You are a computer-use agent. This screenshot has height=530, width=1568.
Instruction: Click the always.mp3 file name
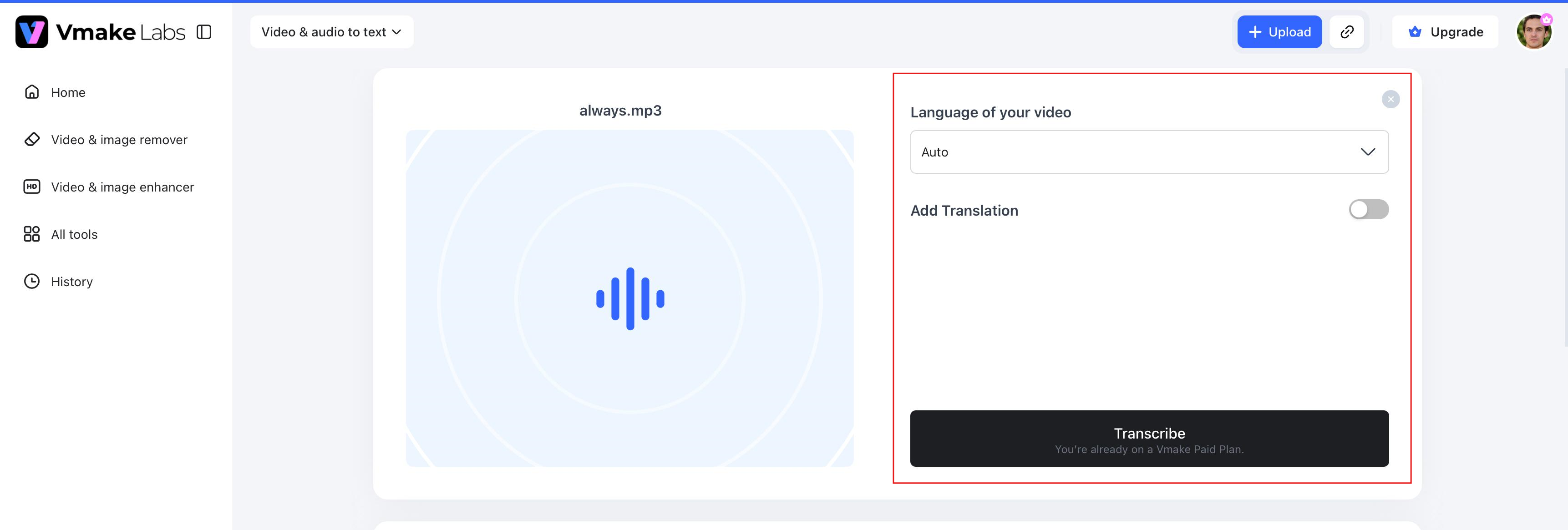point(620,111)
